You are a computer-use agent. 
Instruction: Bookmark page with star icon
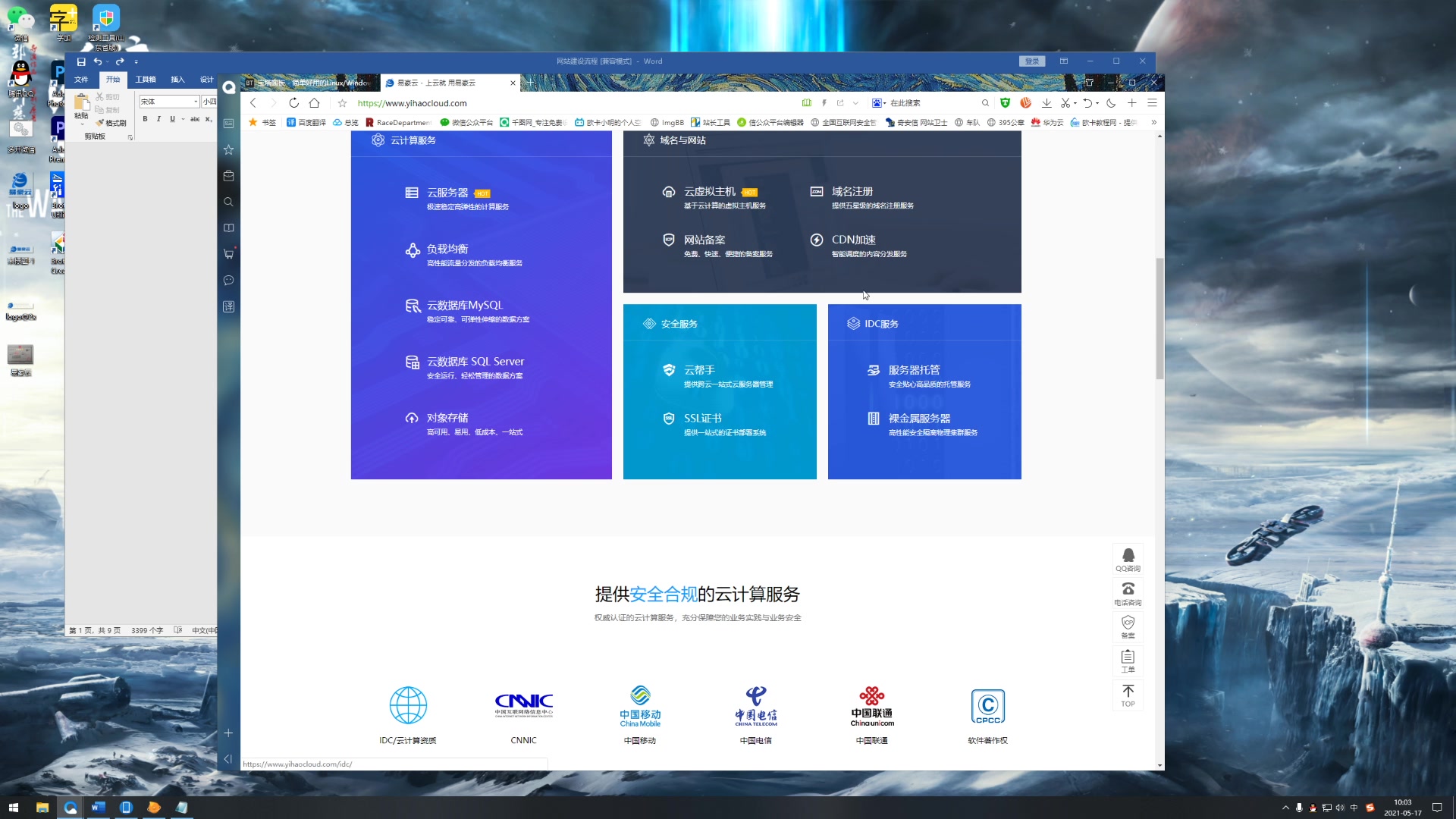[x=342, y=103]
